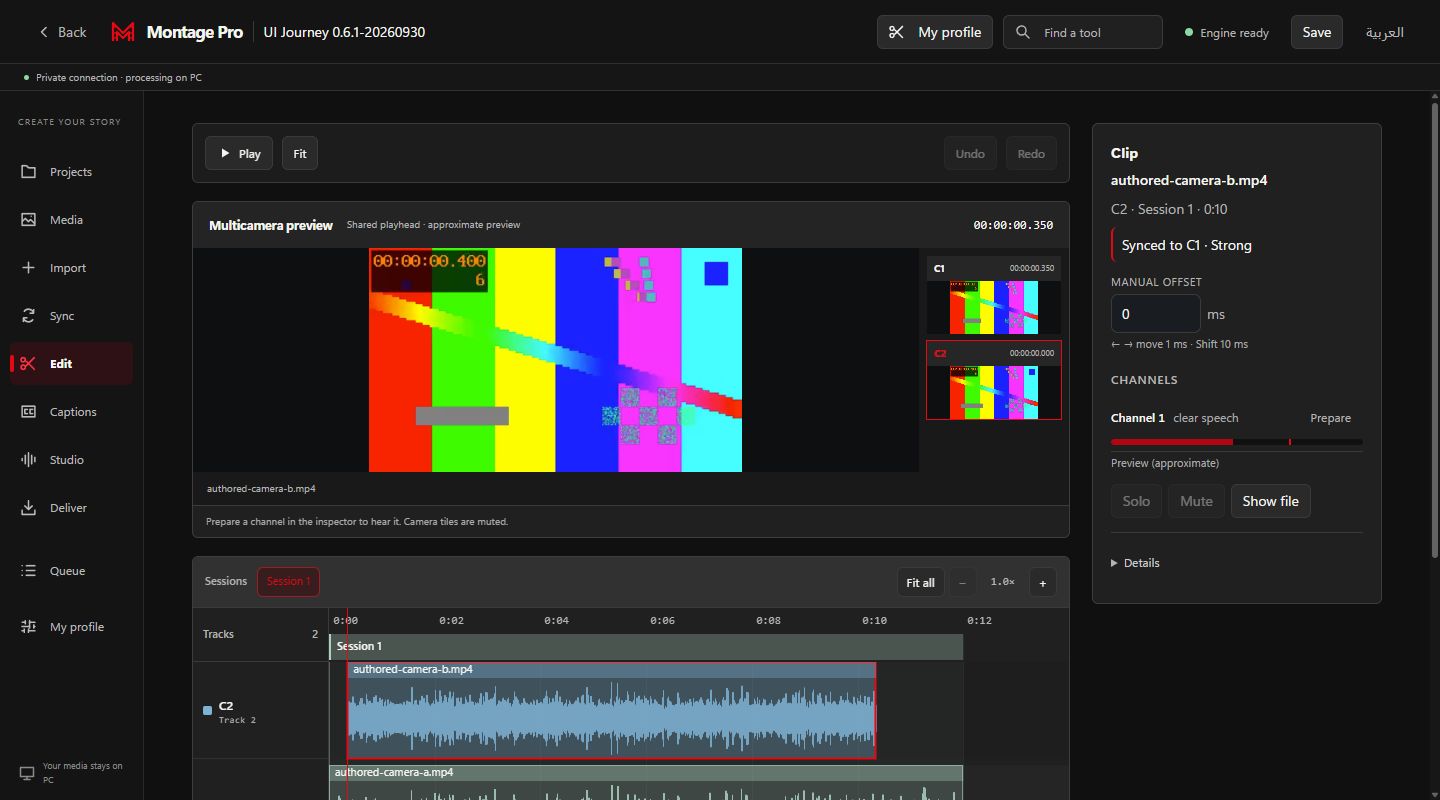
Task: Open My profile in the top bar
Action: click(935, 32)
